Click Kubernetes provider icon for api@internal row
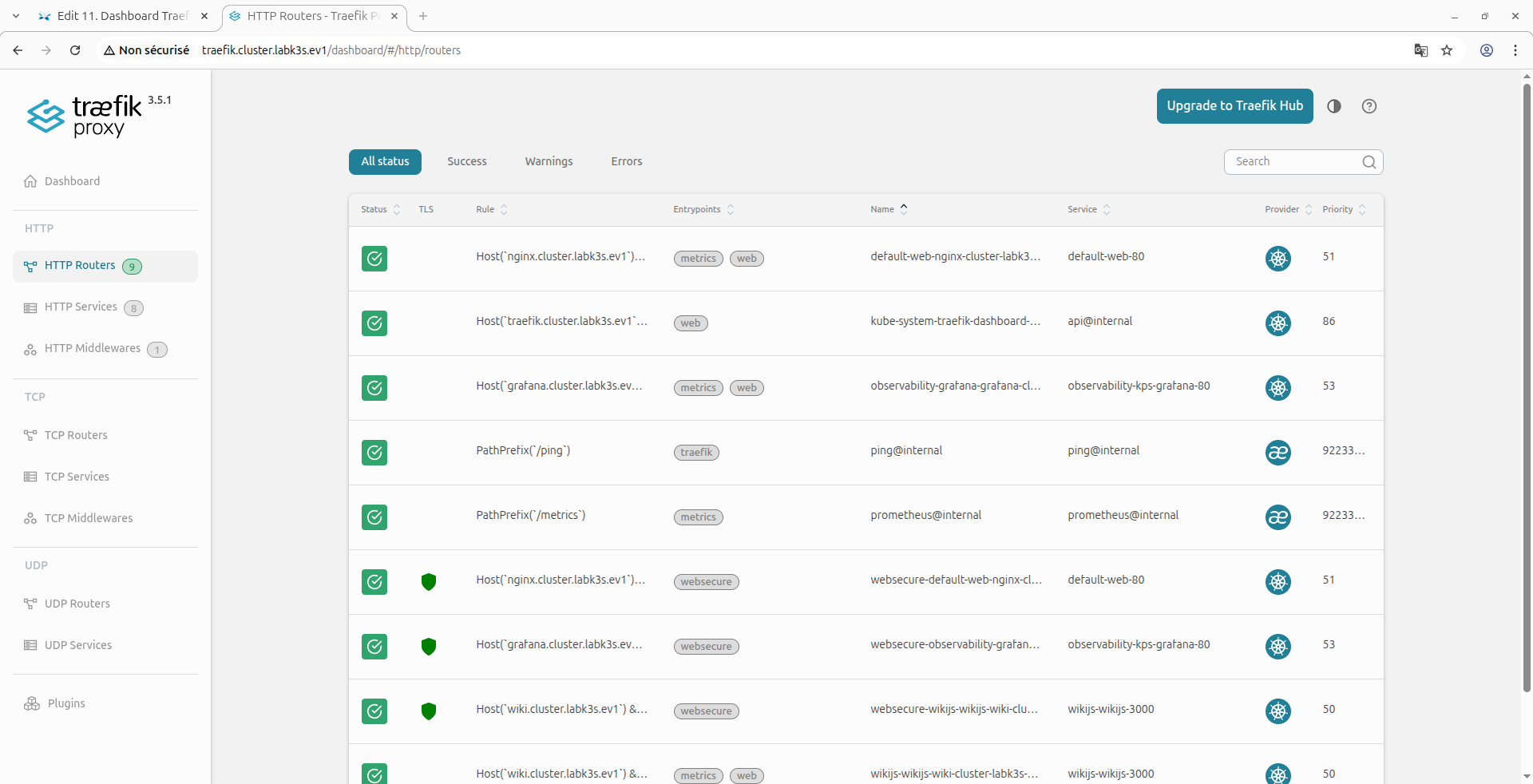The width and height of the screenshot is (1533, 784). coord(1278,323)
